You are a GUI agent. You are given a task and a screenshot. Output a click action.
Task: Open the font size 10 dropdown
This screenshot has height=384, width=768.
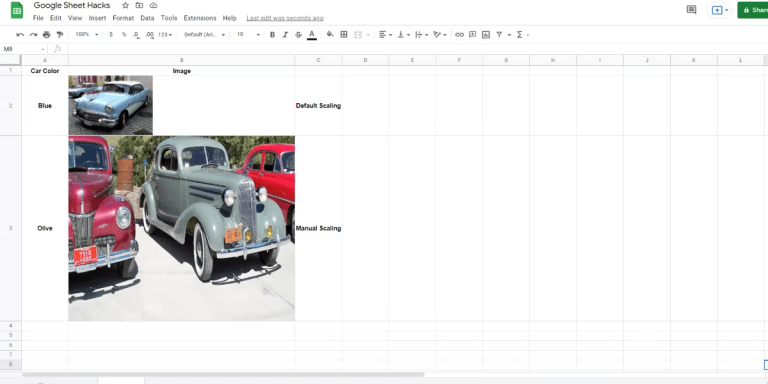[x=248, y=35]
